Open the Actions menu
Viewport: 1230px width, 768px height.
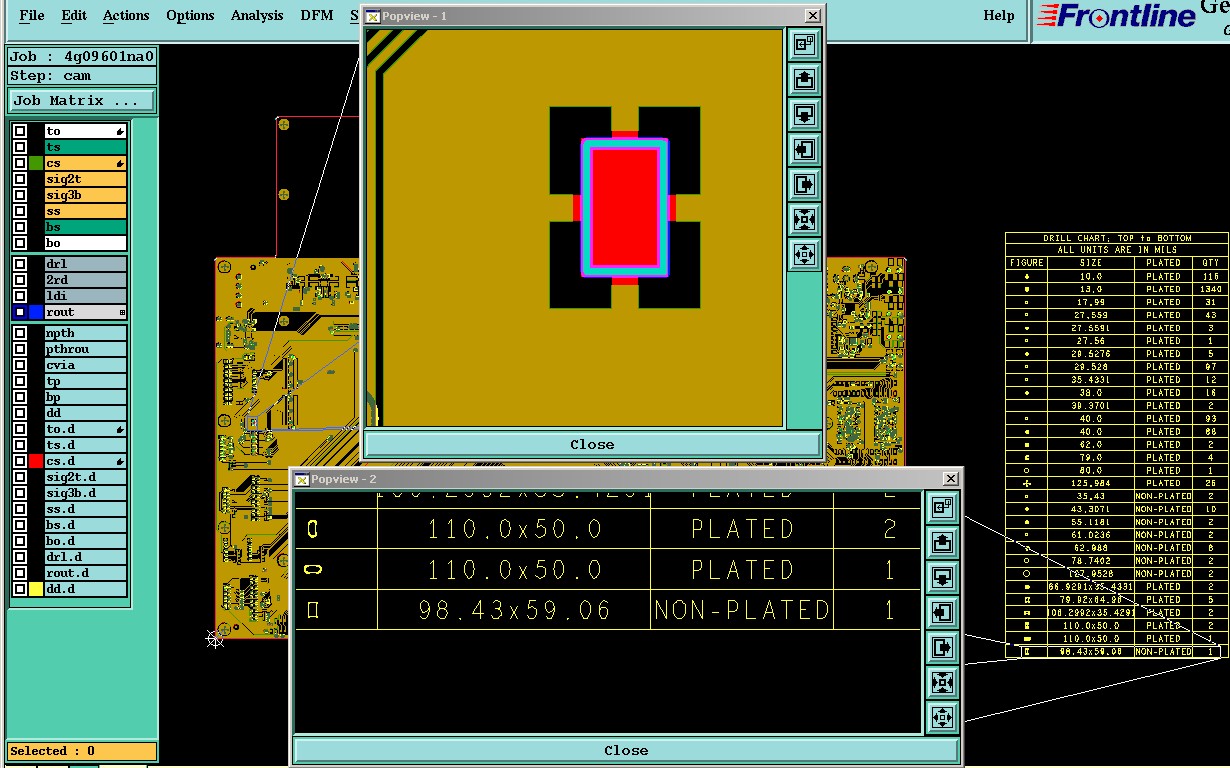coord(126,15)
